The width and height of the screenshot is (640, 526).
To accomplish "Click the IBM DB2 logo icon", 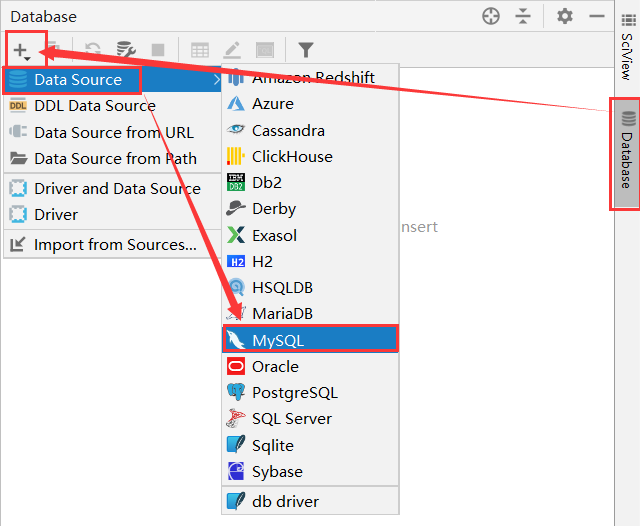I will (x=236, y=182).
